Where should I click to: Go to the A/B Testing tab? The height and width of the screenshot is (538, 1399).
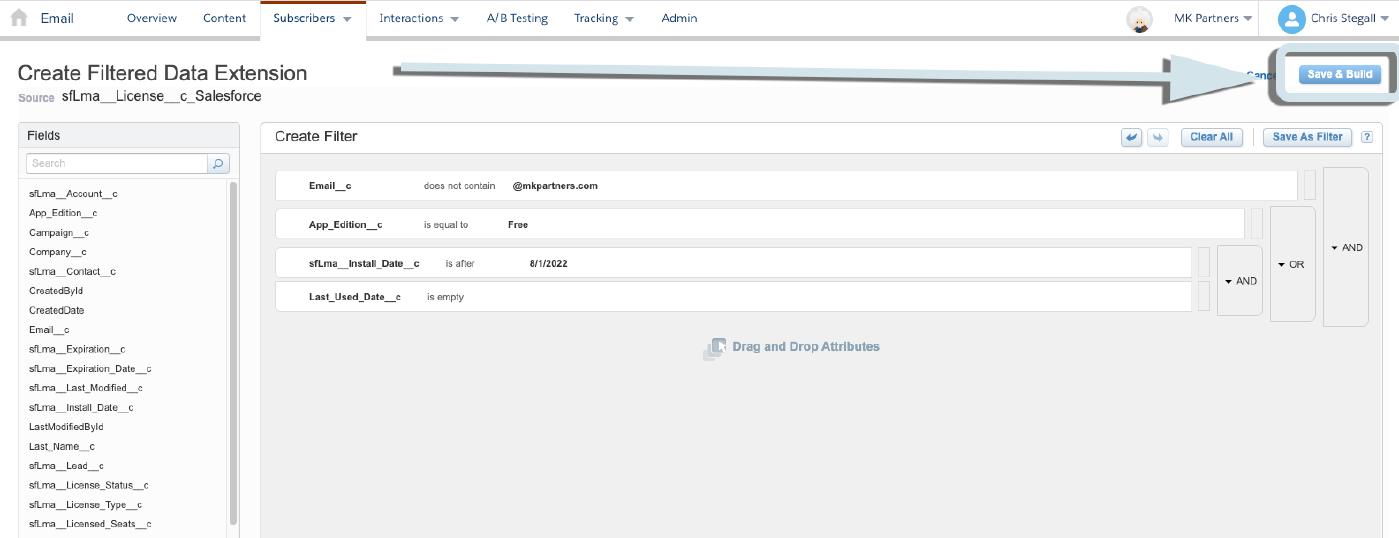[x=516, y=18]
